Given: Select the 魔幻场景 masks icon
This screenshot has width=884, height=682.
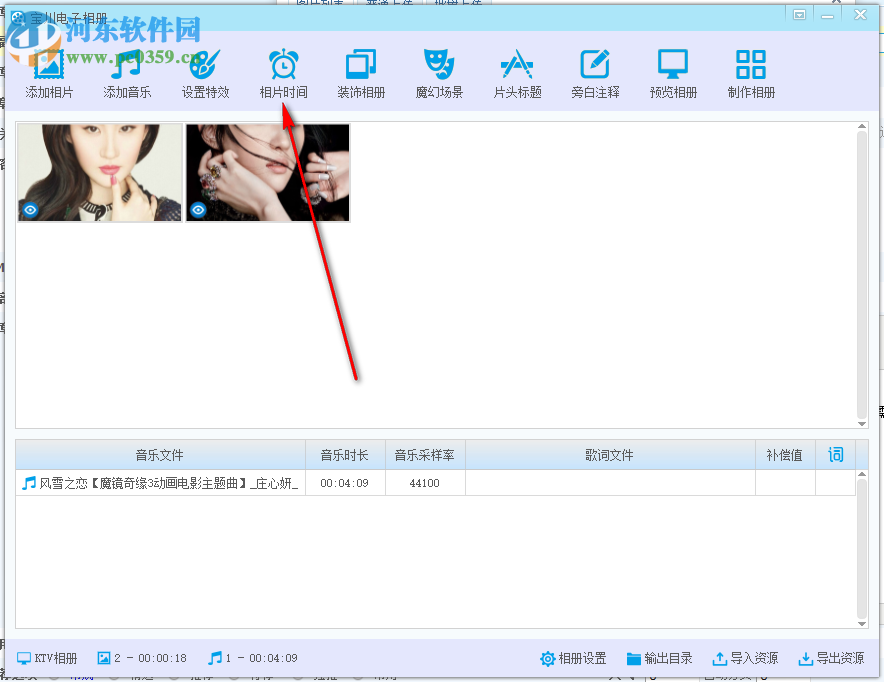Looking at the screenshot, I should click(439, 64).
